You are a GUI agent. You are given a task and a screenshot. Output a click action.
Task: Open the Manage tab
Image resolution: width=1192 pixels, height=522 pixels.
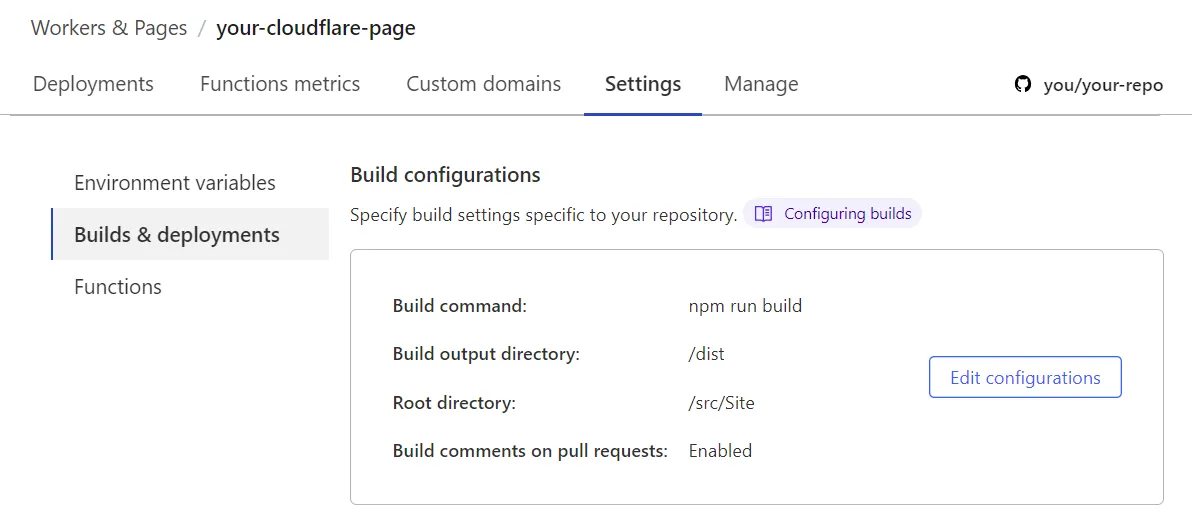[x=761, y=84]
